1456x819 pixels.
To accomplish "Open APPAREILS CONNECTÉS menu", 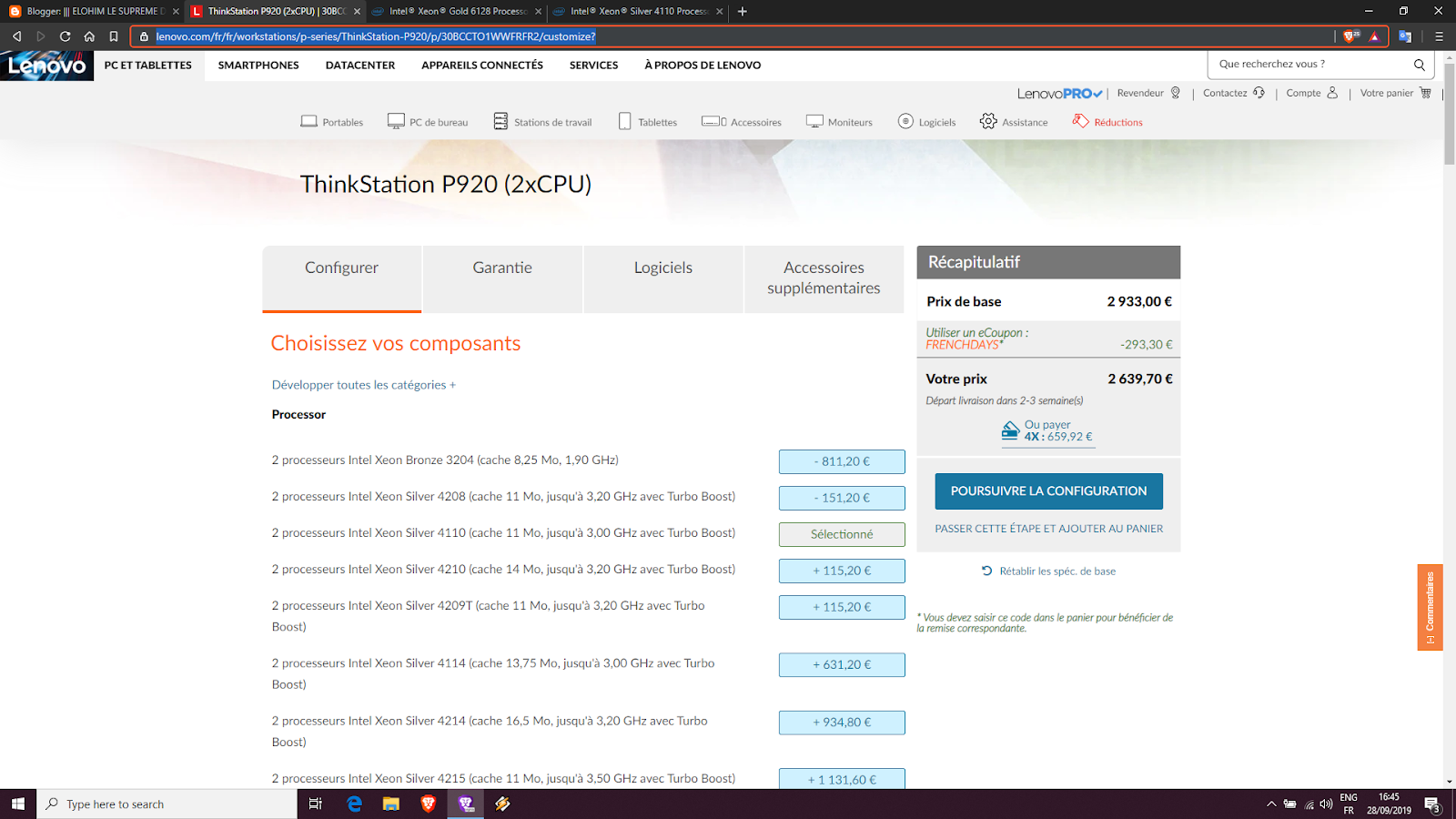I will pos(482,66).
